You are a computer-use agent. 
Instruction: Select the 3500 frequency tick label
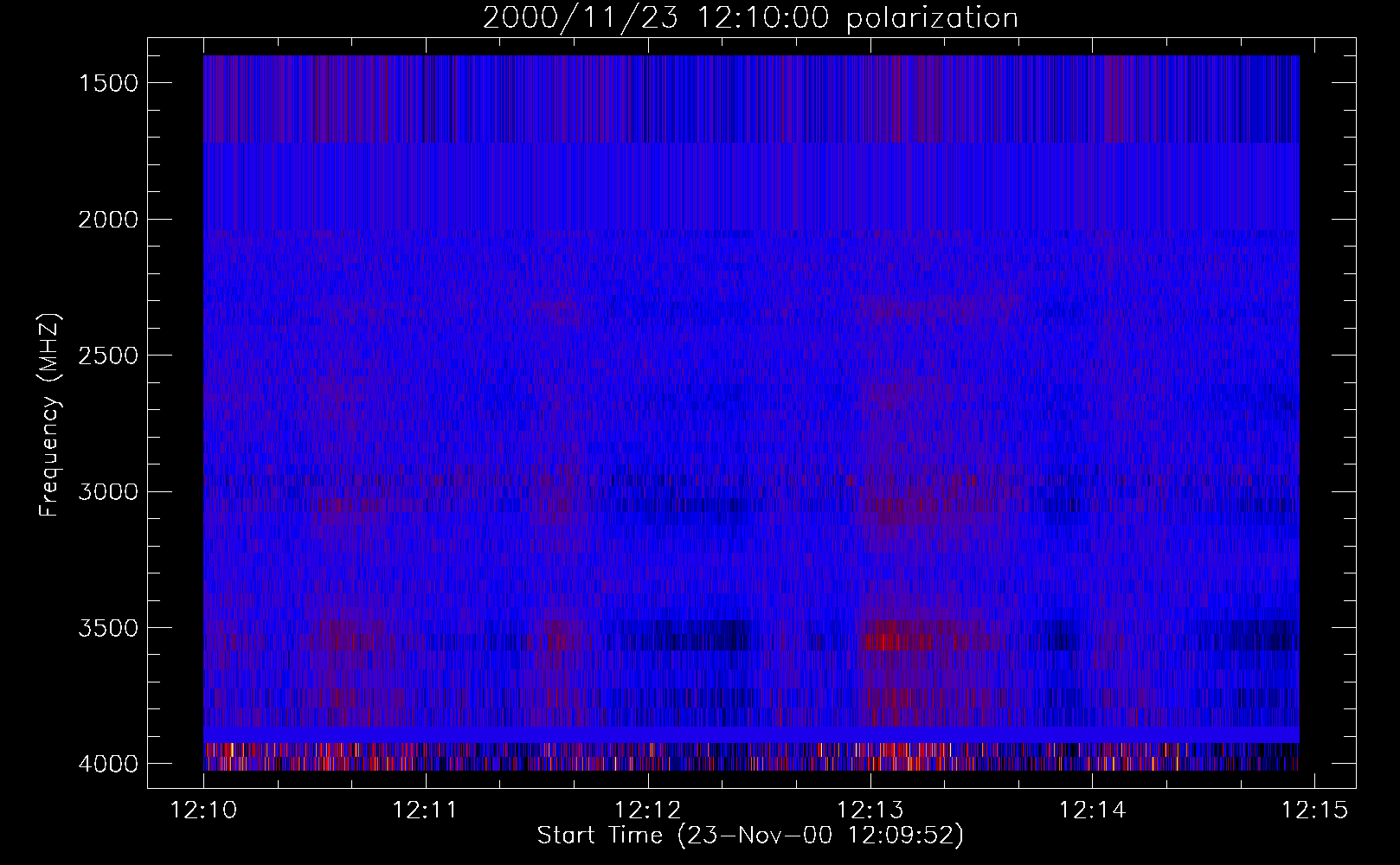(x=108, y=628)
